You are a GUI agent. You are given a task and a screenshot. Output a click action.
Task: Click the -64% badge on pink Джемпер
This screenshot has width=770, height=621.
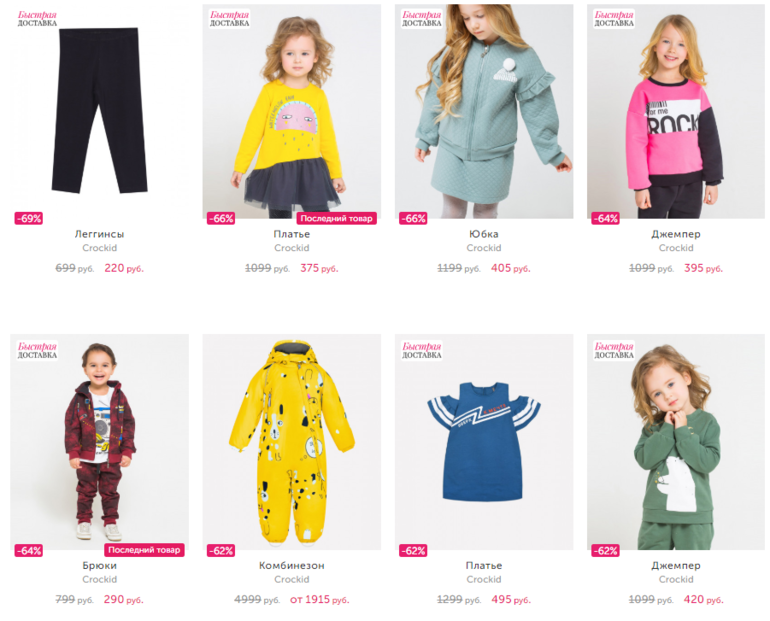tap(605, 218)
